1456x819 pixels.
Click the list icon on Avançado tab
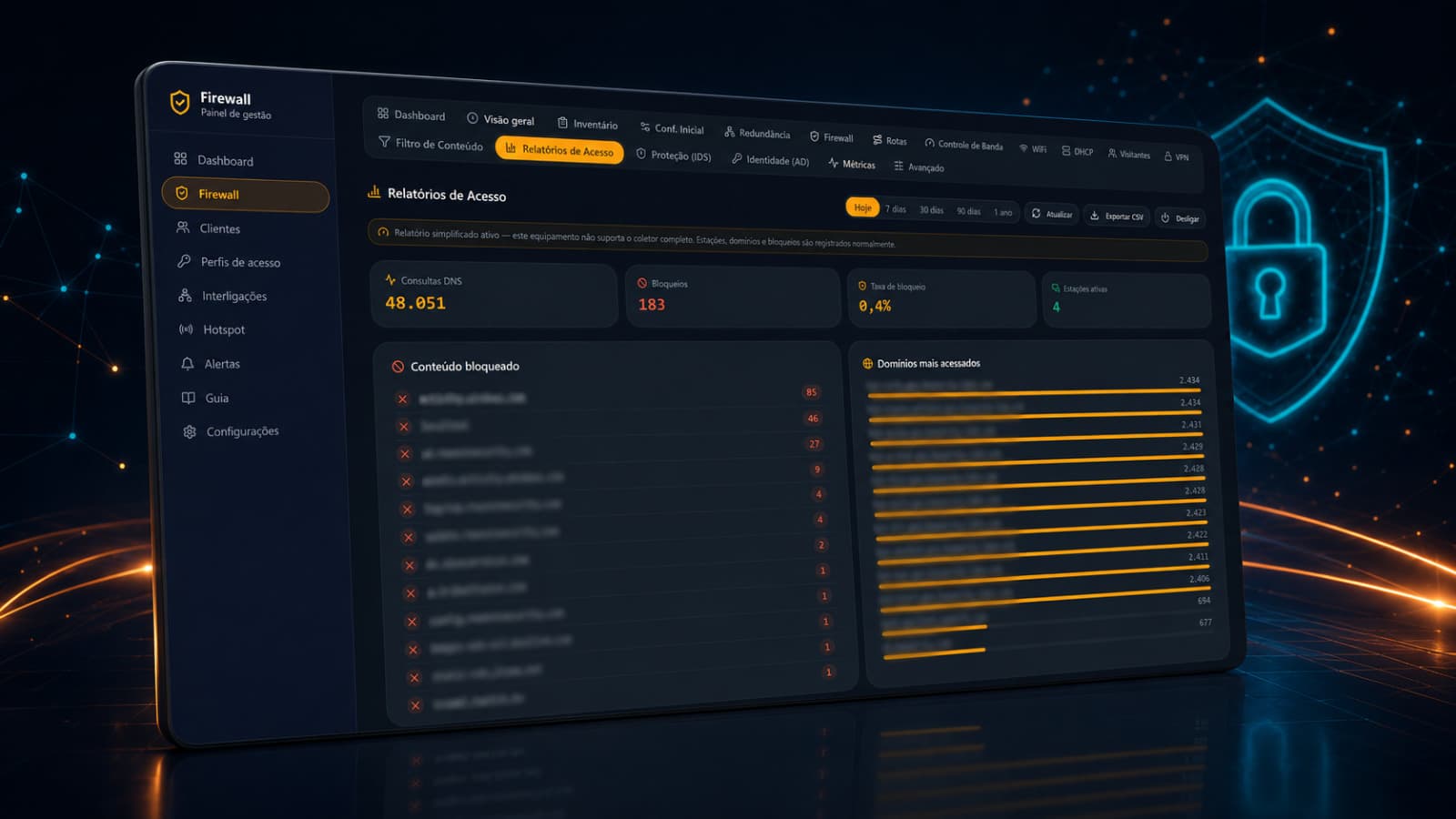[x=898, y=166]
